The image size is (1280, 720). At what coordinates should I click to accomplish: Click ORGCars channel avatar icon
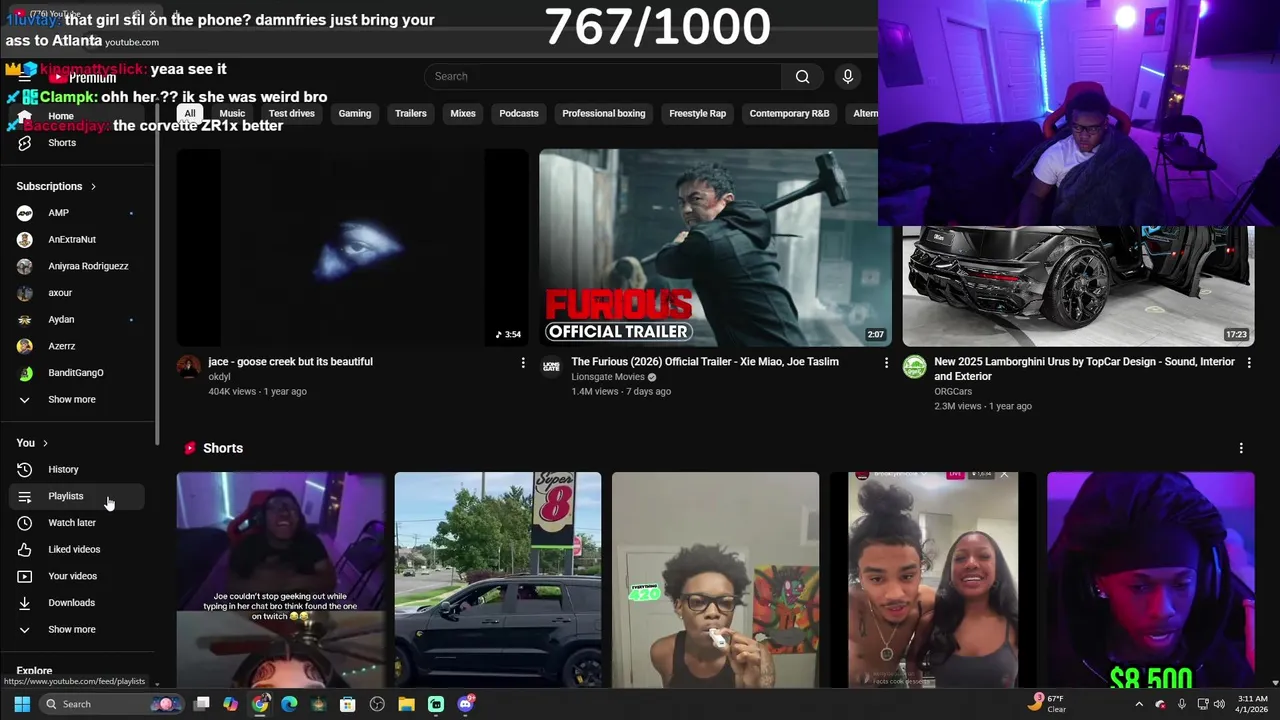point(914,367)
